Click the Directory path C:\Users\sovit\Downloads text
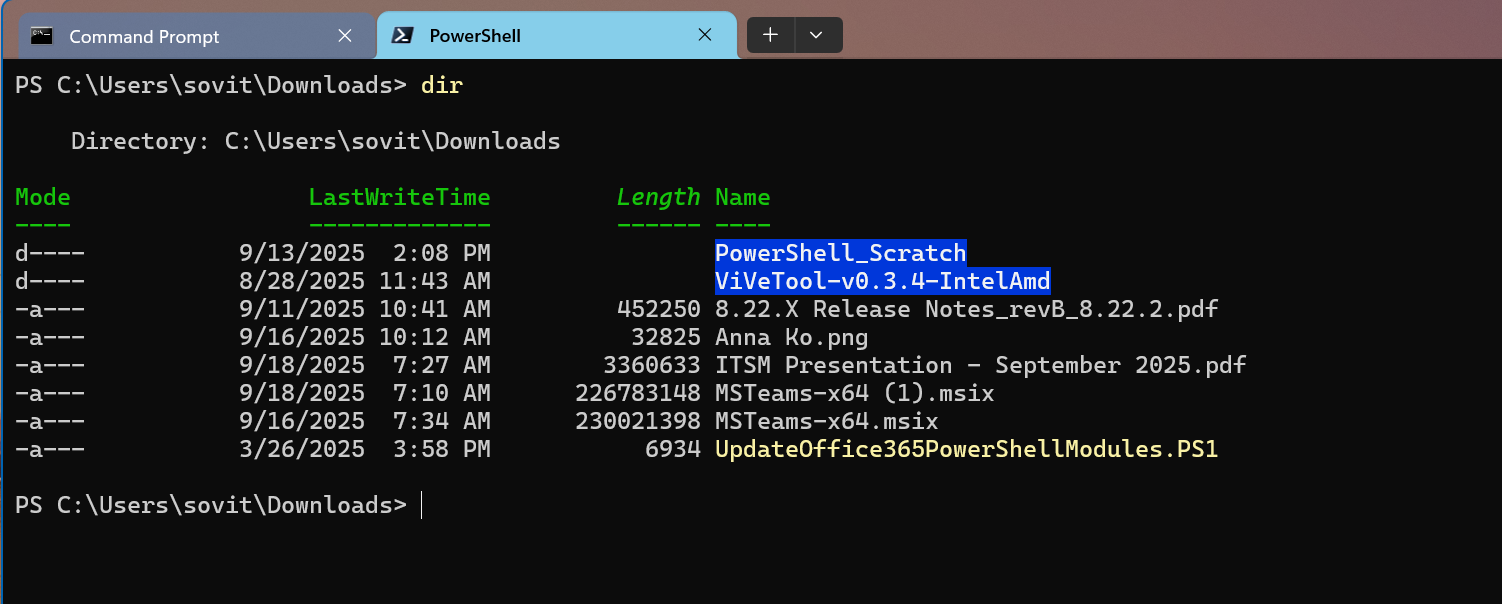This screenshot has height=604, width=1502. coord(393,140)
